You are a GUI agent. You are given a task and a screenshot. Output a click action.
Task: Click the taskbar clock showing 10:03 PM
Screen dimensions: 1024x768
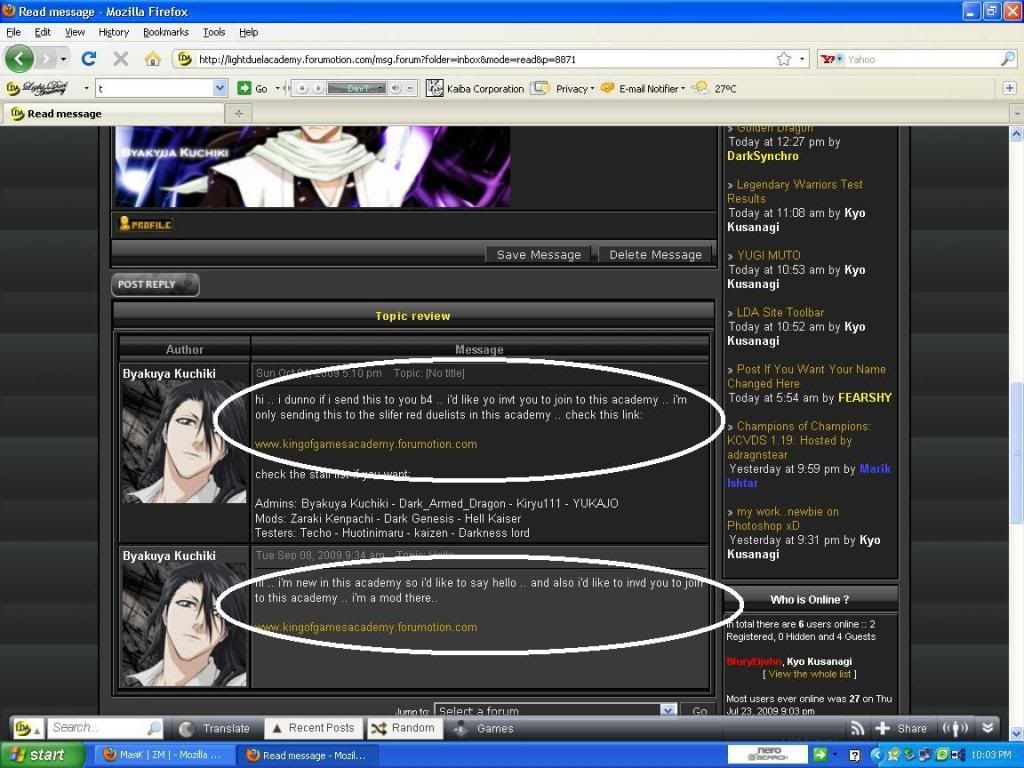pyautogui.click(x=990, y=755)
